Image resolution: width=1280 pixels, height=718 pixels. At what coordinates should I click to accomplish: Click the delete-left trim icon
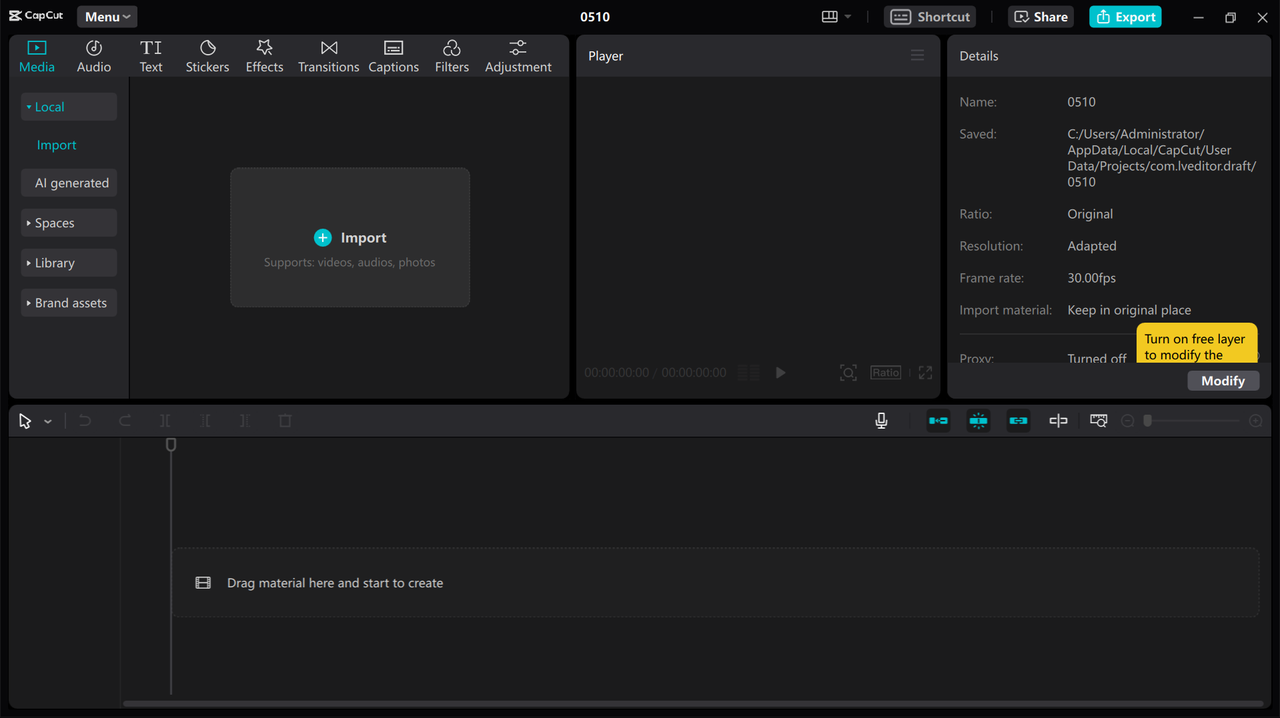click(x=205, y=421)
